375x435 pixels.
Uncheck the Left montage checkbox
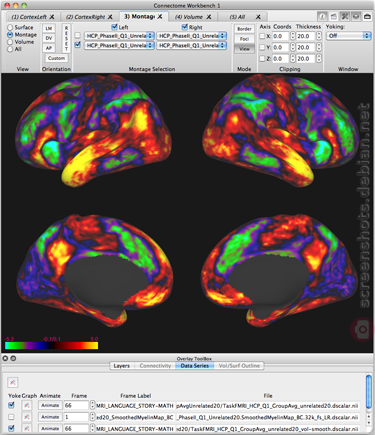tap(115, 27)
